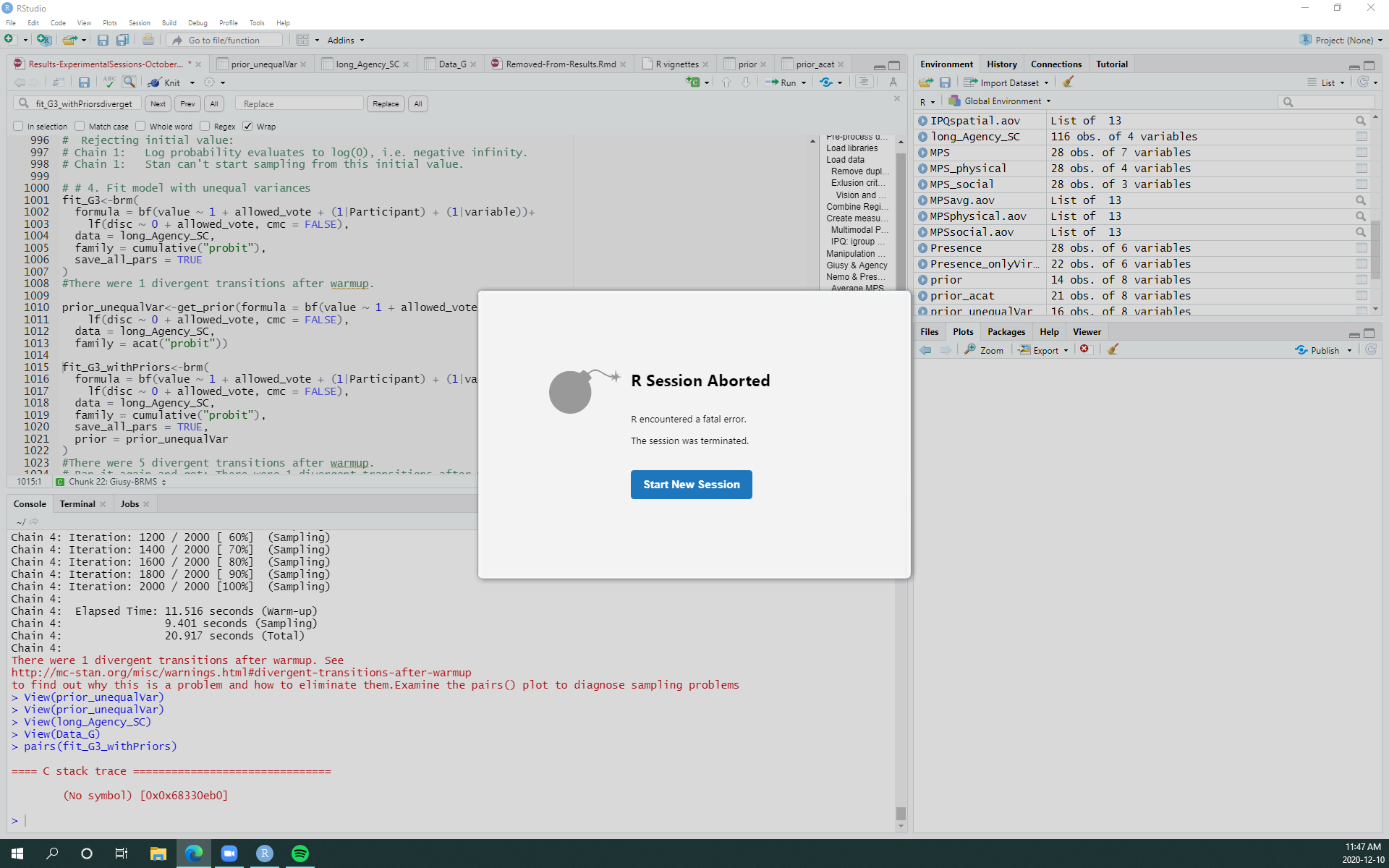Insert a new code chunk icon
1389x868 pixels.
pyautogui.click(x=693, y=82)
